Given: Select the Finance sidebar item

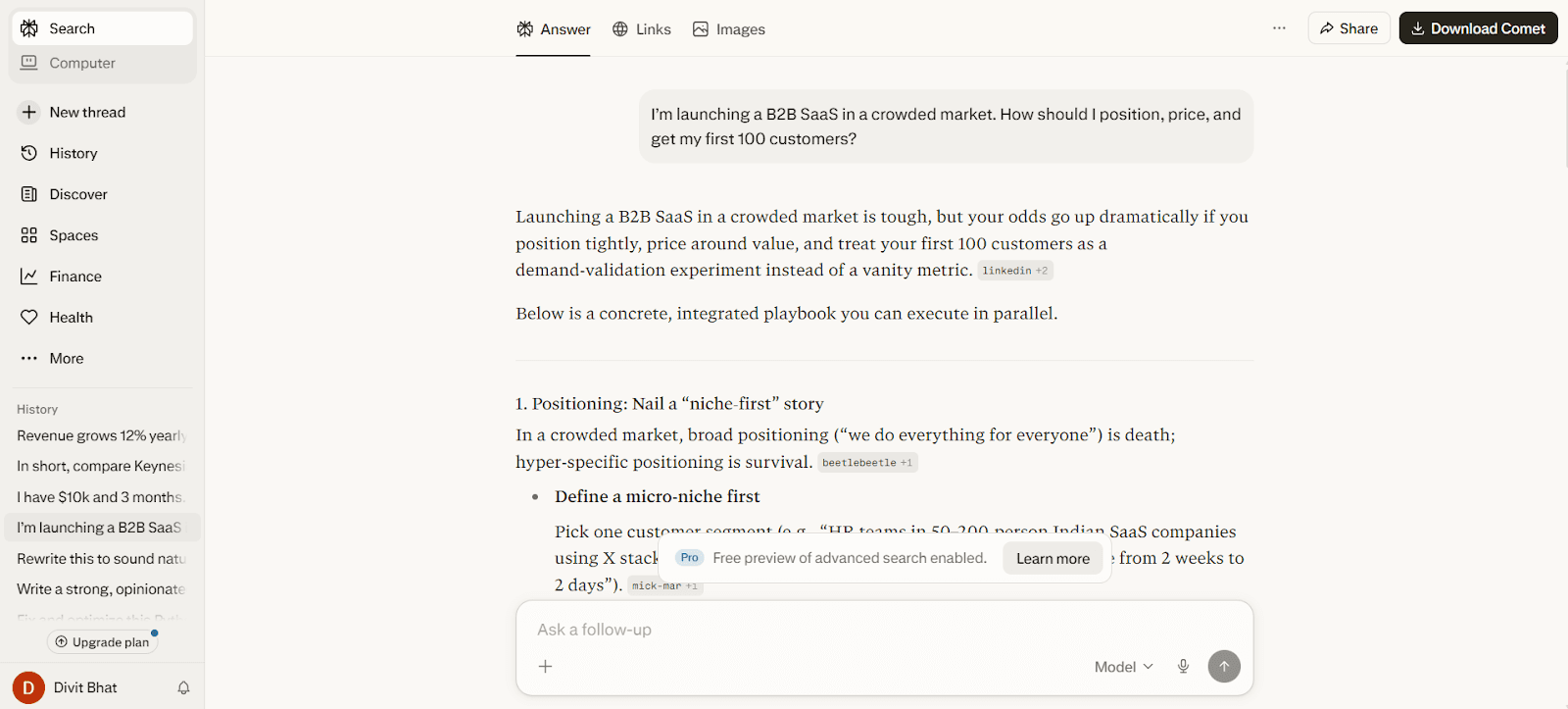Looking at the screenshot, I should [x=73, y=276].
